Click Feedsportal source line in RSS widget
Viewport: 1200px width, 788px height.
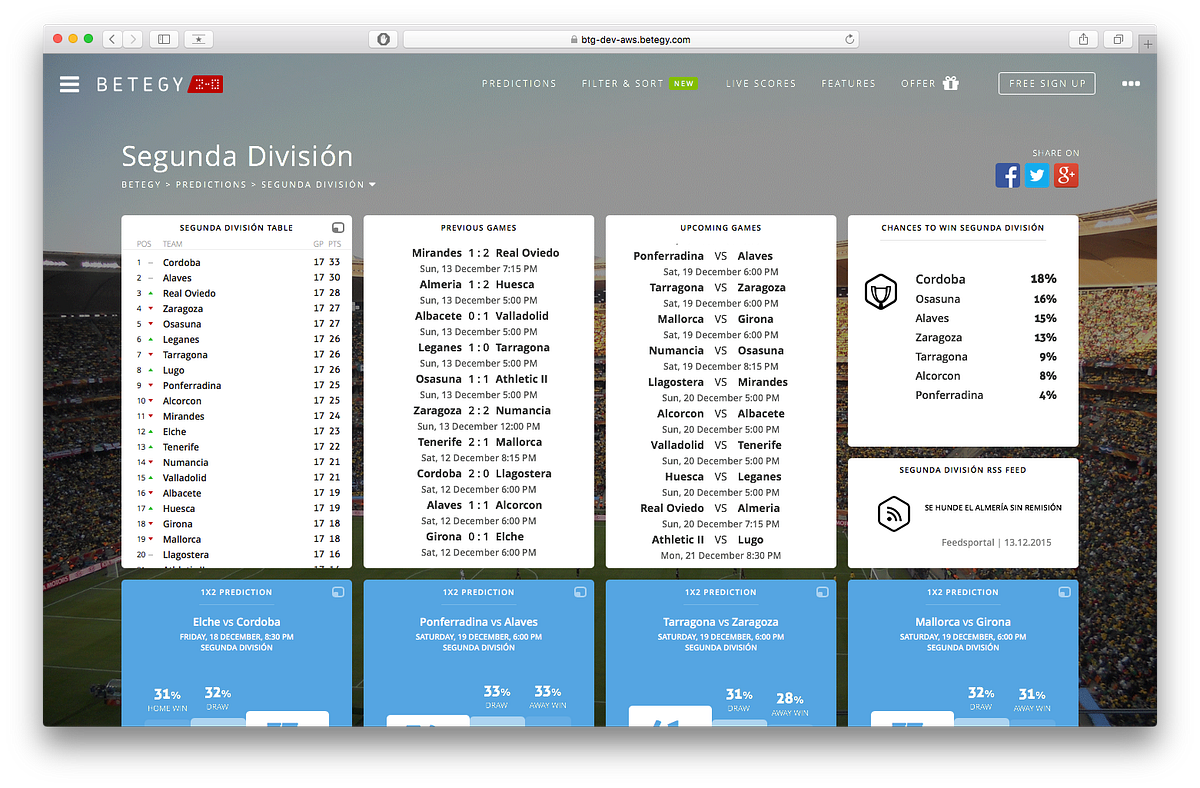coord(996,543)
